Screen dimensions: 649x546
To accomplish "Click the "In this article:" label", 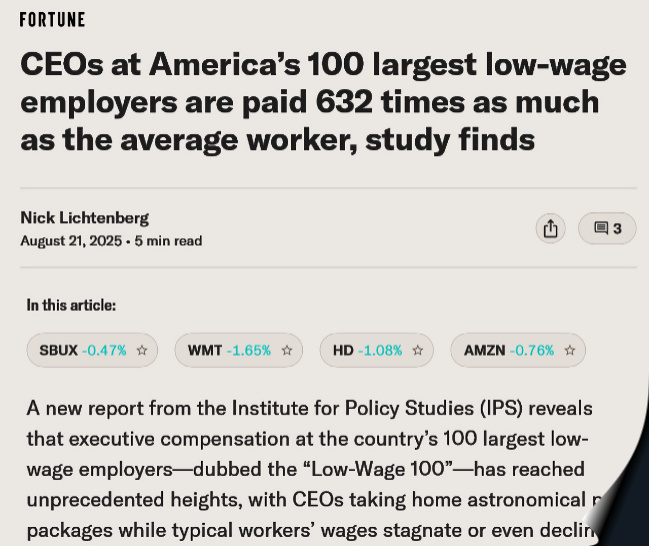I will (x=71, y=305).
